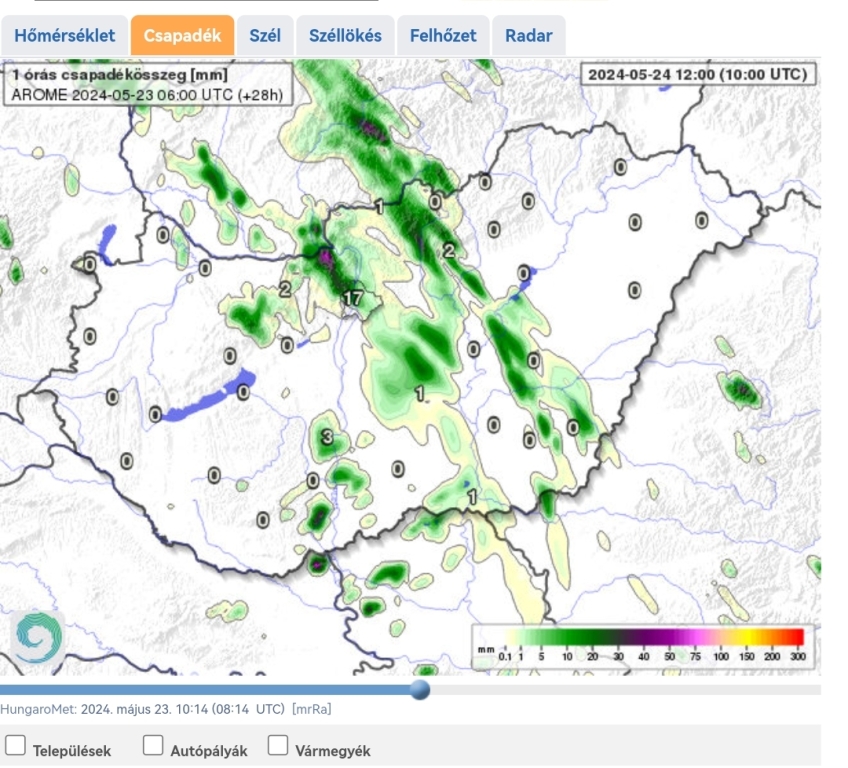The image size is (848, 768).
Task: Open the Szél tab
Action: [265, 36]
